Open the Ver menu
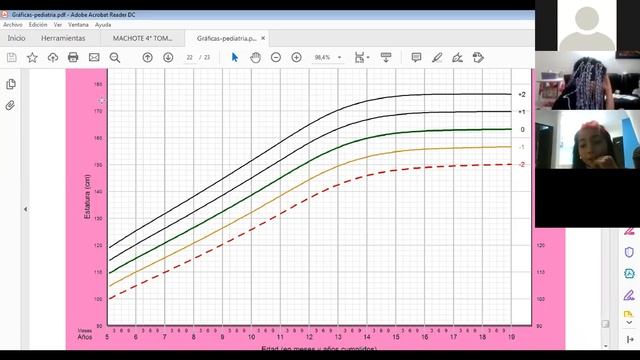This screenshot has width=640, height=360. pyautogui.click(x=58, y=25)
